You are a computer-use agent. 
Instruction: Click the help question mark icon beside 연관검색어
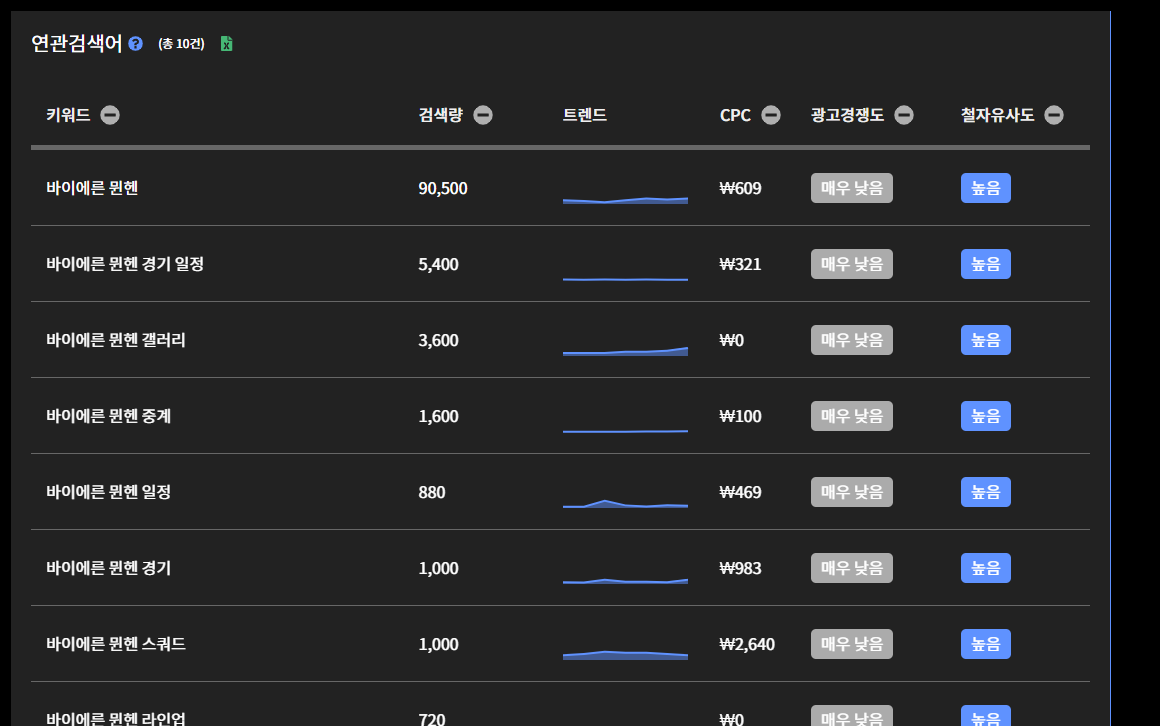136,44
